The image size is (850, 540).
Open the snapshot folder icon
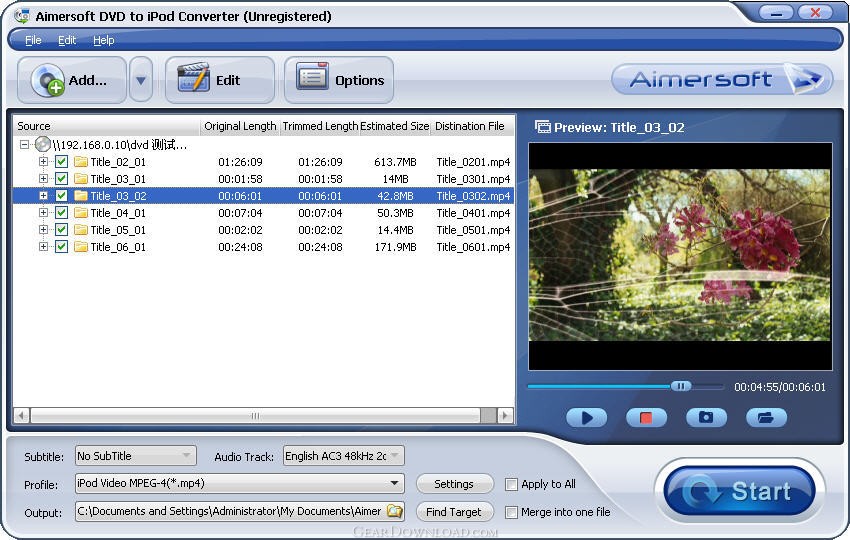[x=766, y=417]
